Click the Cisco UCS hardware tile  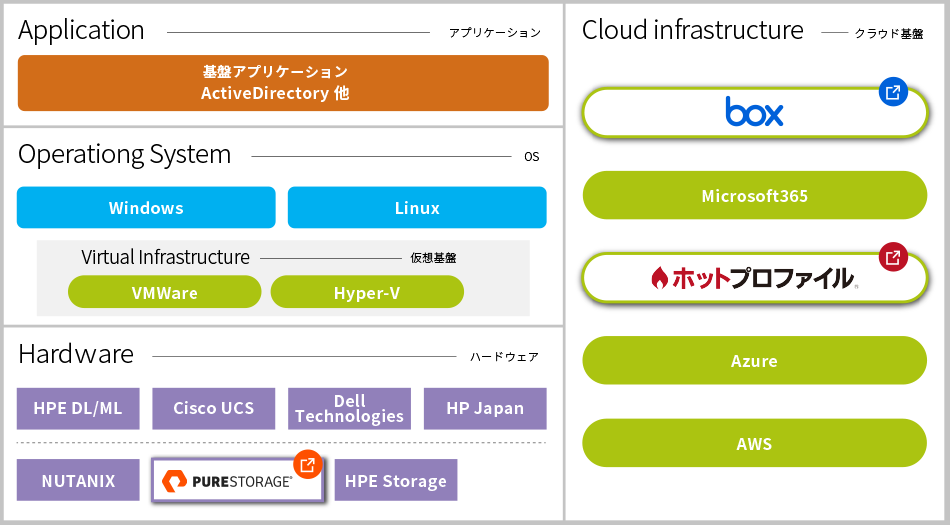(214, 409)
